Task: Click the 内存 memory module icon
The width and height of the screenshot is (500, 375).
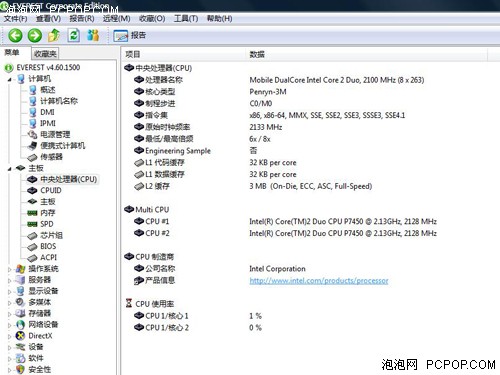Action: (x=32, y=213)
